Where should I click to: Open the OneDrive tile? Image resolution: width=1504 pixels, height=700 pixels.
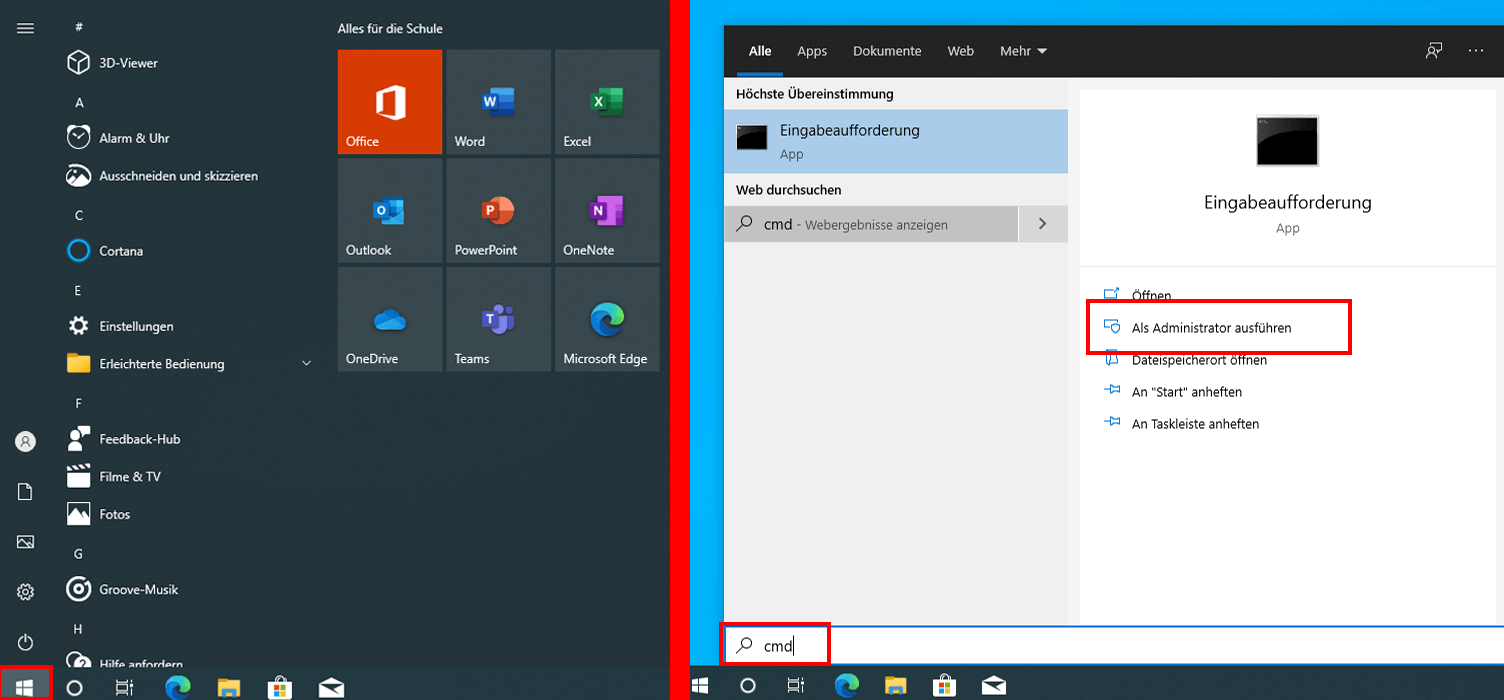[x=389, y=319]
